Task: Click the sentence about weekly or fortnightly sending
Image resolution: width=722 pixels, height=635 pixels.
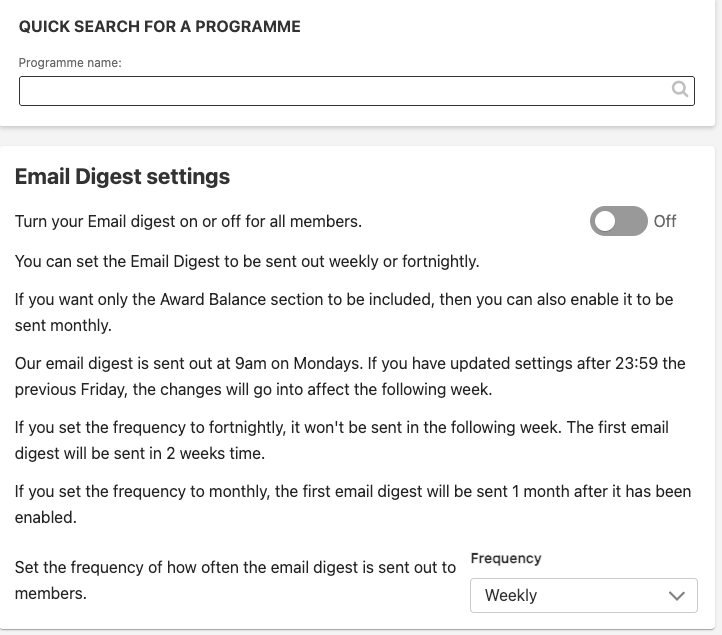Action: tap(247, 262)
